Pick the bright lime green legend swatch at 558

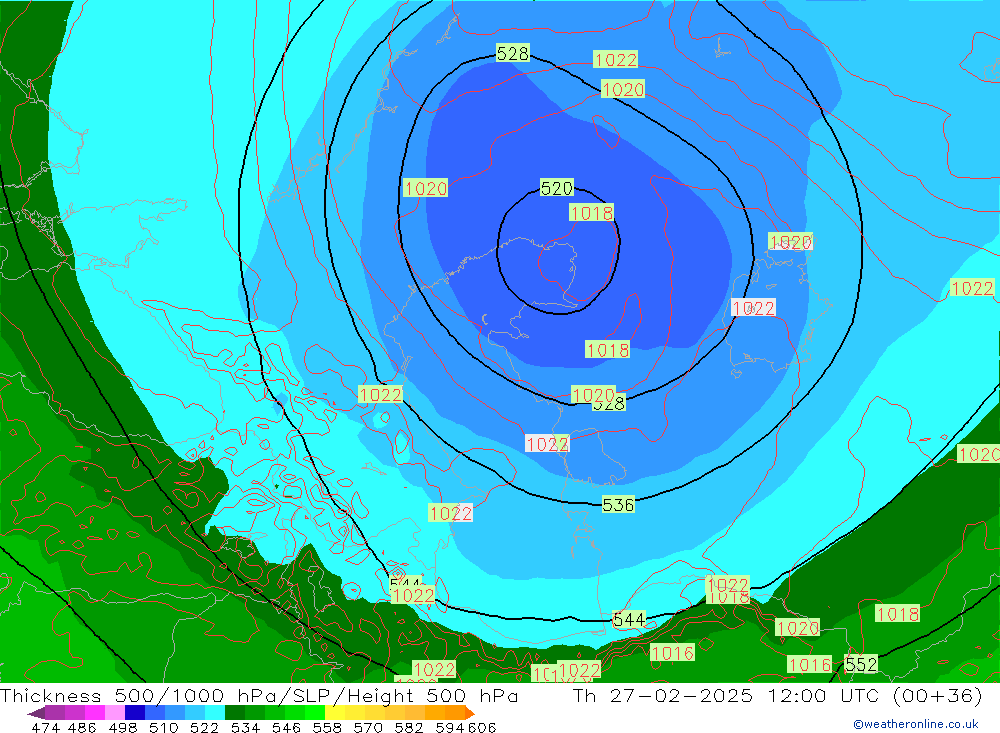pyautogui.click(x=314, y=713)
